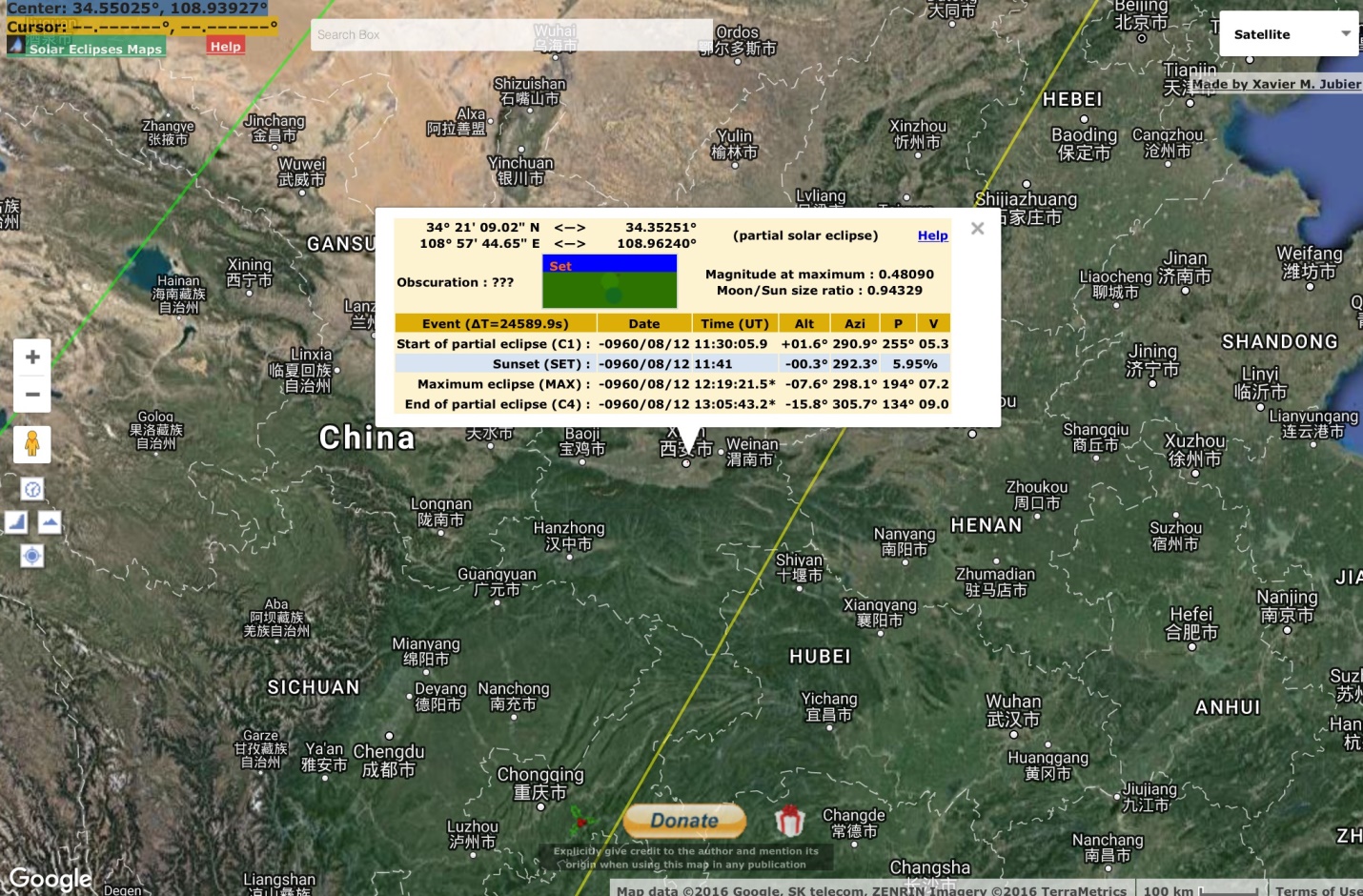Select the Start of partial eclipse (C1) row
This screenshot has width=1363, height=896.
tap(673, 344)
